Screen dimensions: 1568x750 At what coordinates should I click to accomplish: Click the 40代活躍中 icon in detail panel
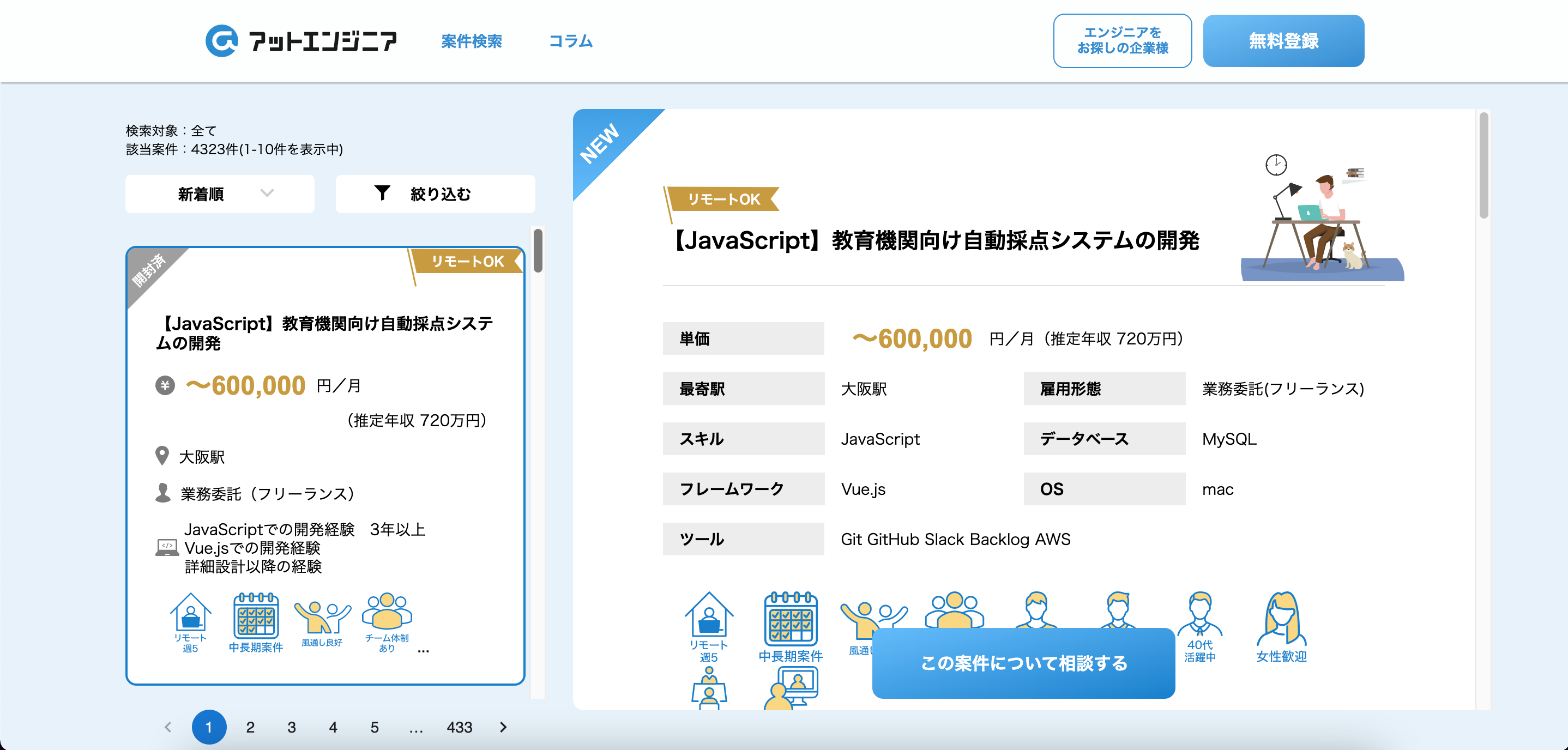pos(1199,615)
